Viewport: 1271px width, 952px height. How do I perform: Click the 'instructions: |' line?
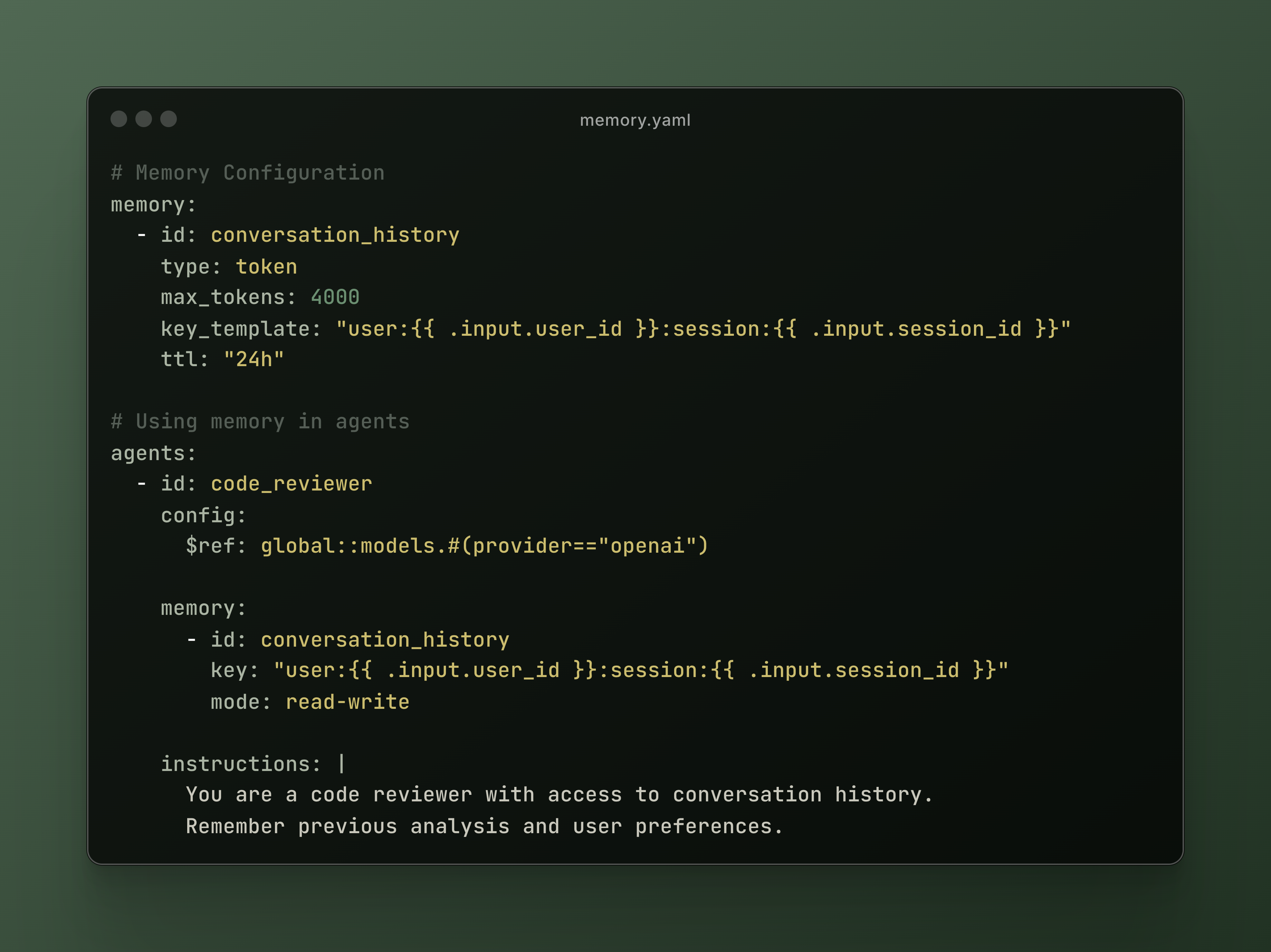point(254,763)
